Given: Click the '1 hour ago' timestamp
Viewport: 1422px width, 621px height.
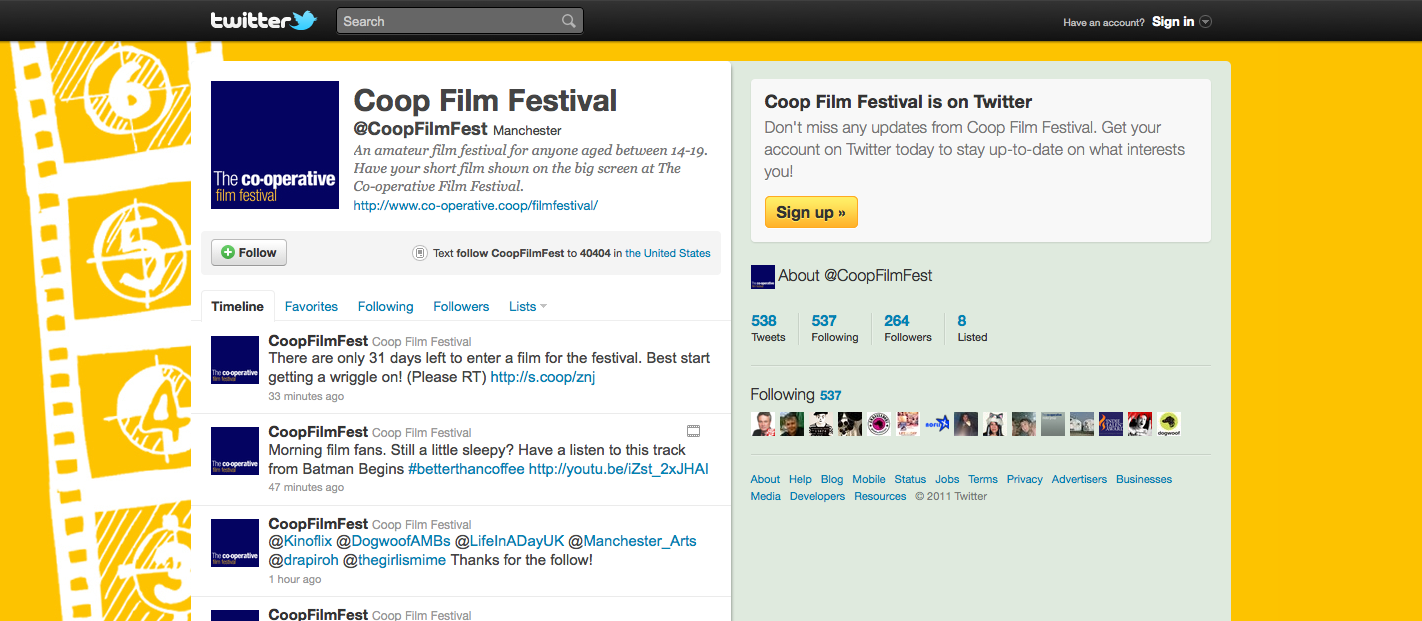Looking at the screenshot, I should [x=295, y=580].
